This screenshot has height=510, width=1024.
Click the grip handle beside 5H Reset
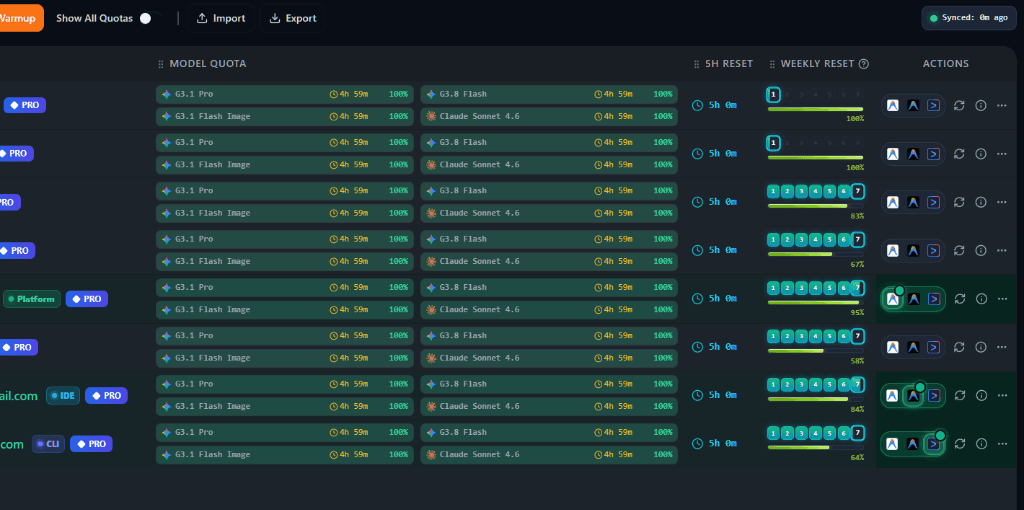click(697, 64)
